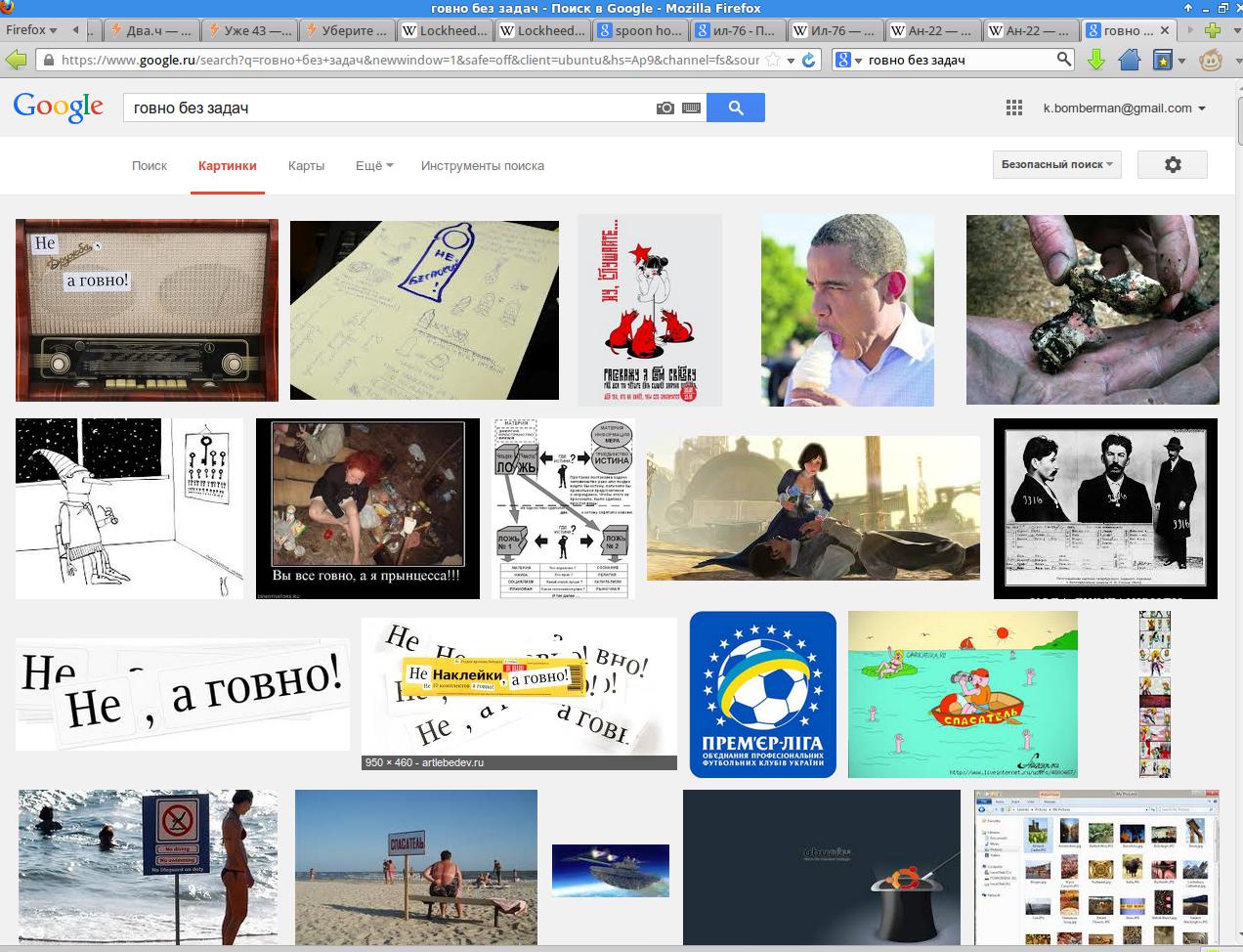Click the blue search magnifier button
This screenshot has width=1243, height=952.
pyautogui.click(x=736, y=108)
